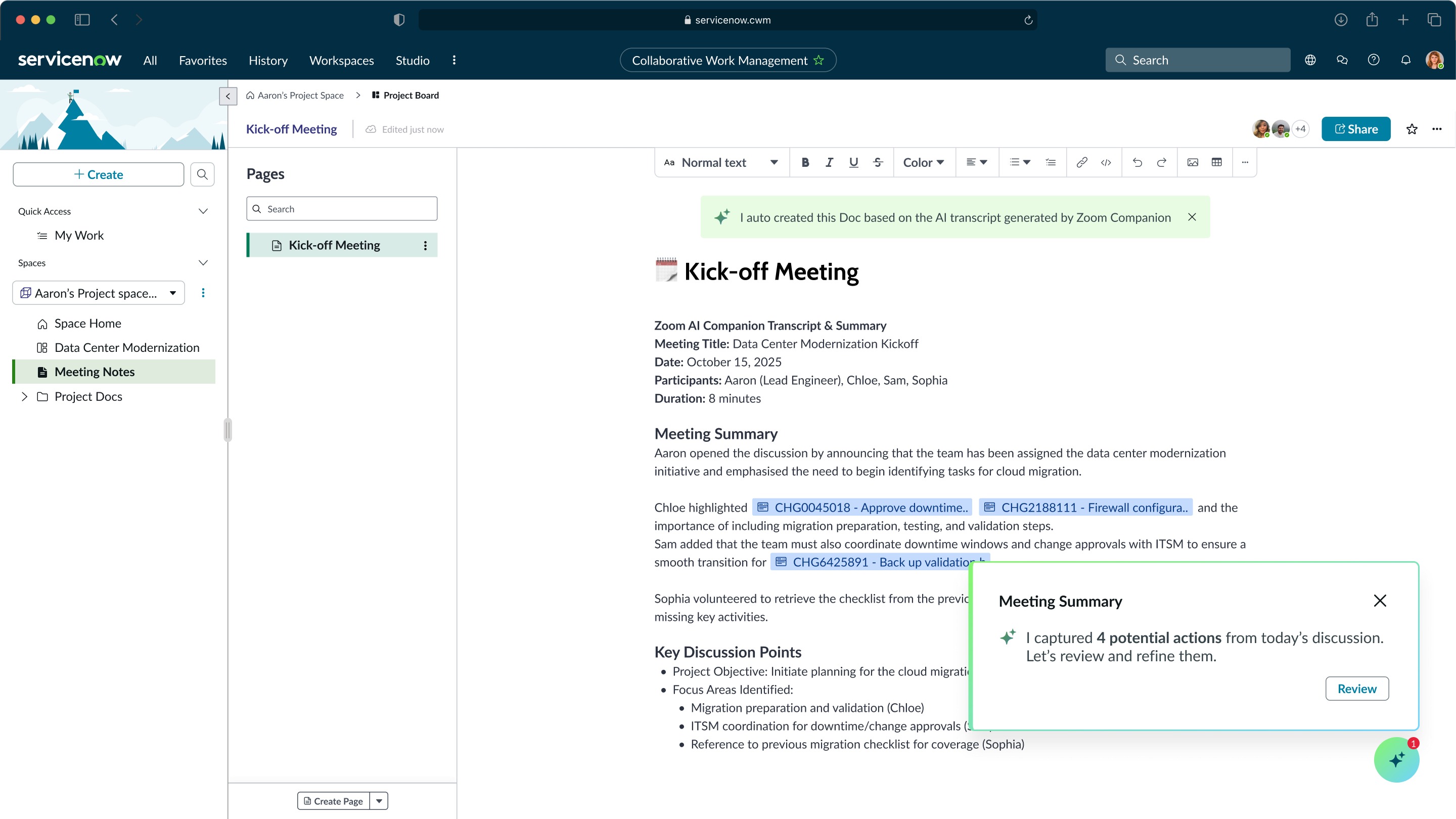1456x819 pixels.
Task: Click the +4 collaborators badge
Action: coord(1300,129)
